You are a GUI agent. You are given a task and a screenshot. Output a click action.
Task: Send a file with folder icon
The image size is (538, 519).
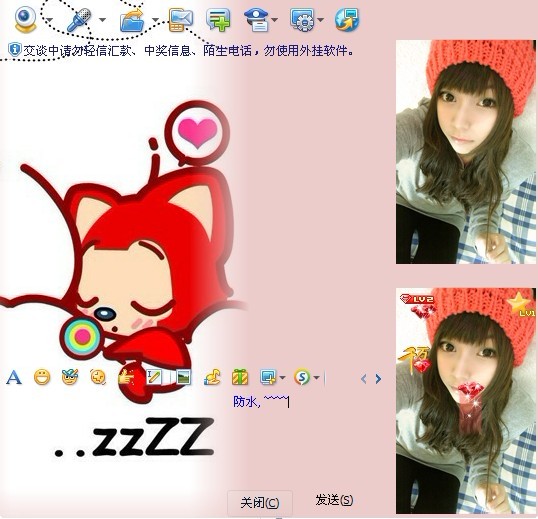(x=132, y=20)
